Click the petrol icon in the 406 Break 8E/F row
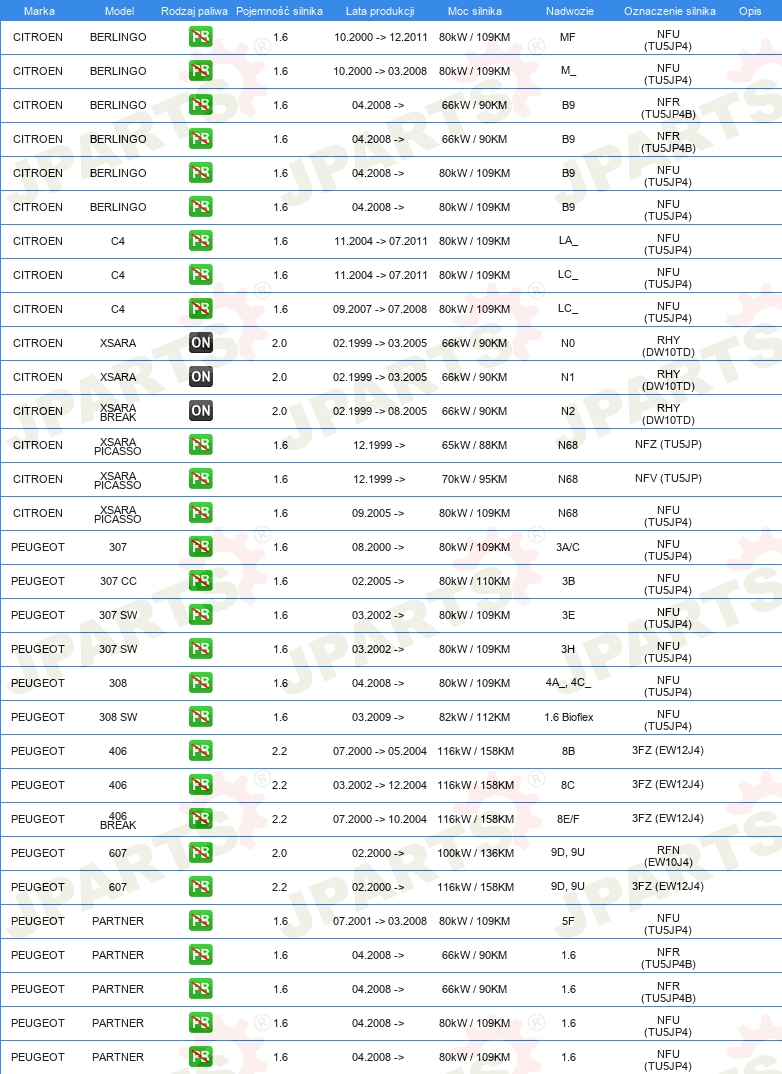The image size is (782, 1074). tap(201, 819)
